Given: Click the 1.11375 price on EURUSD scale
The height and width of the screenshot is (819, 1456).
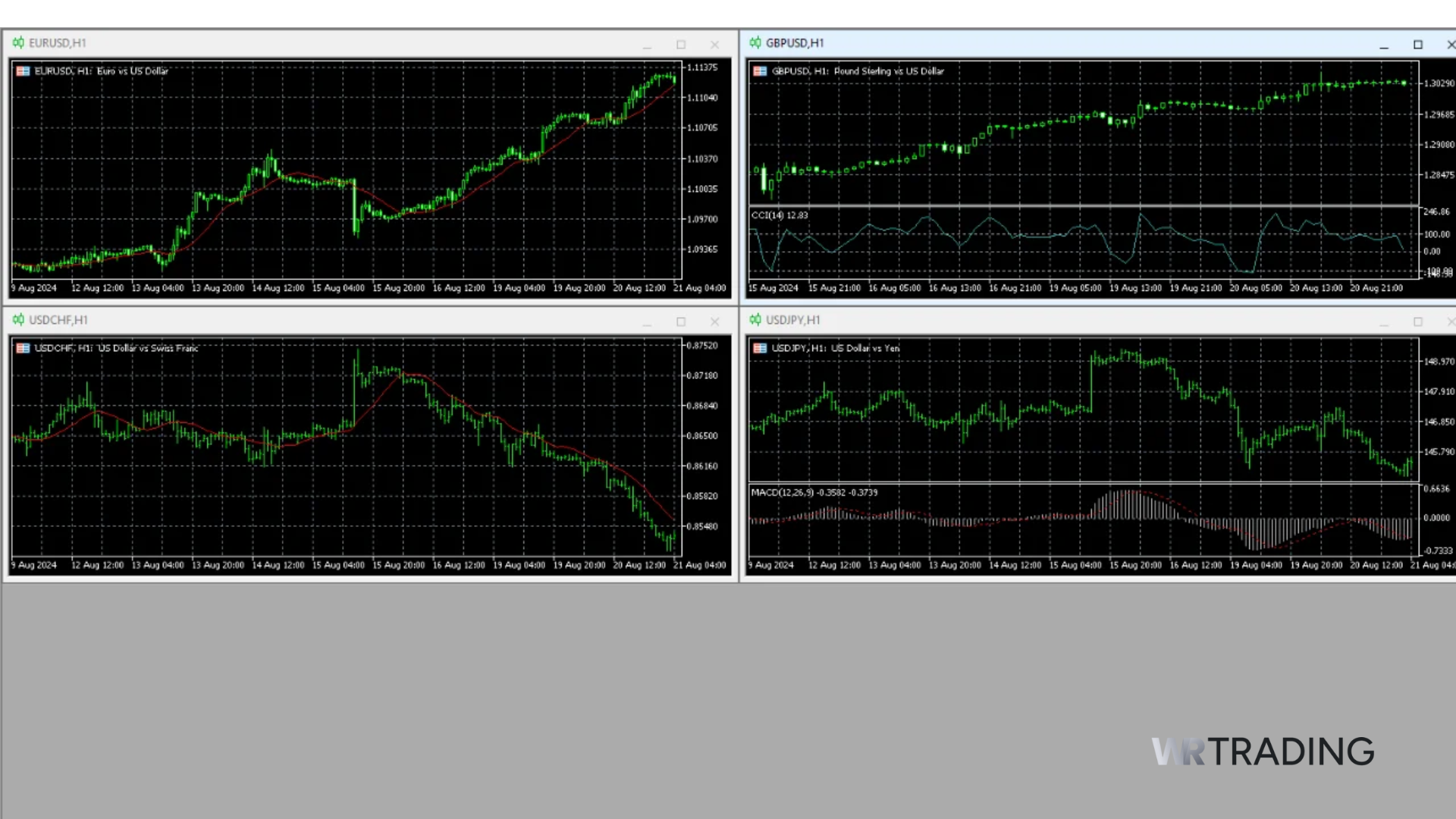Looking at the screenshot, I should pyautogui.click(x=702, y=67).
